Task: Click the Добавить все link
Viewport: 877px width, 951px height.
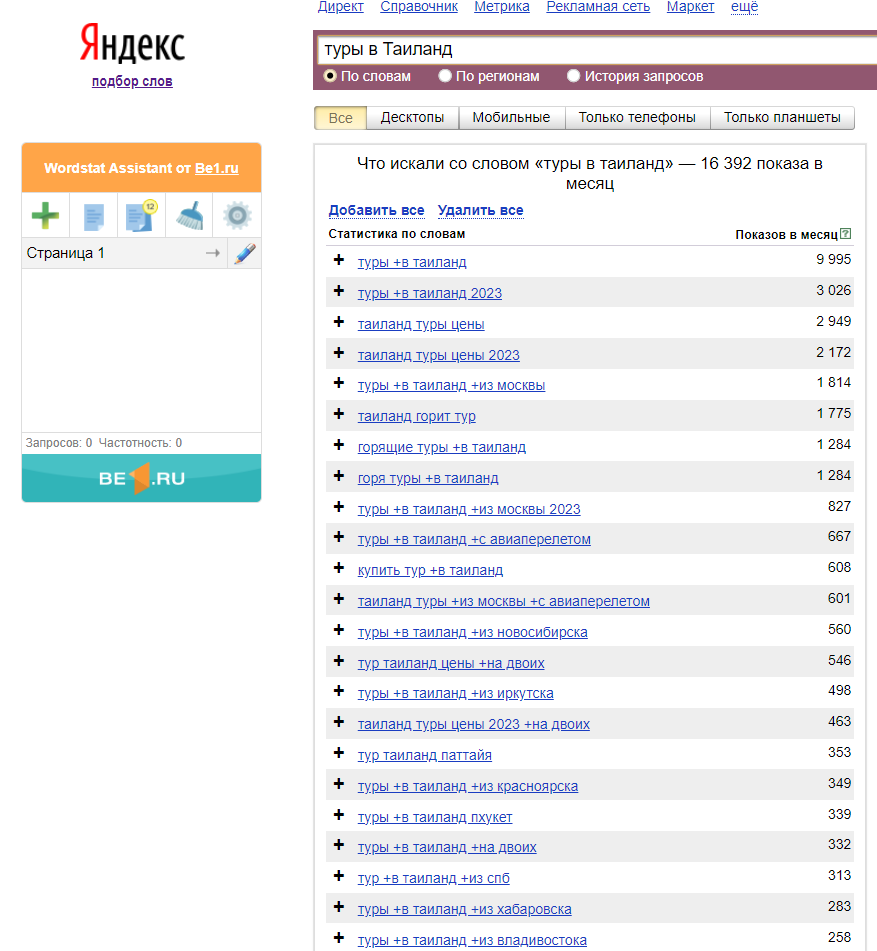Action: click(x=376, y=211)
